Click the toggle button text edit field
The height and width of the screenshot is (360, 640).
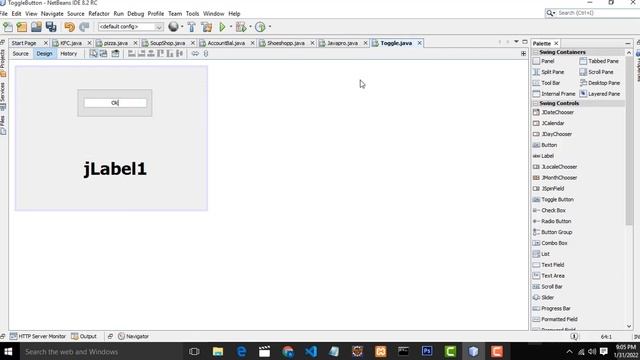tap(115, 103)
